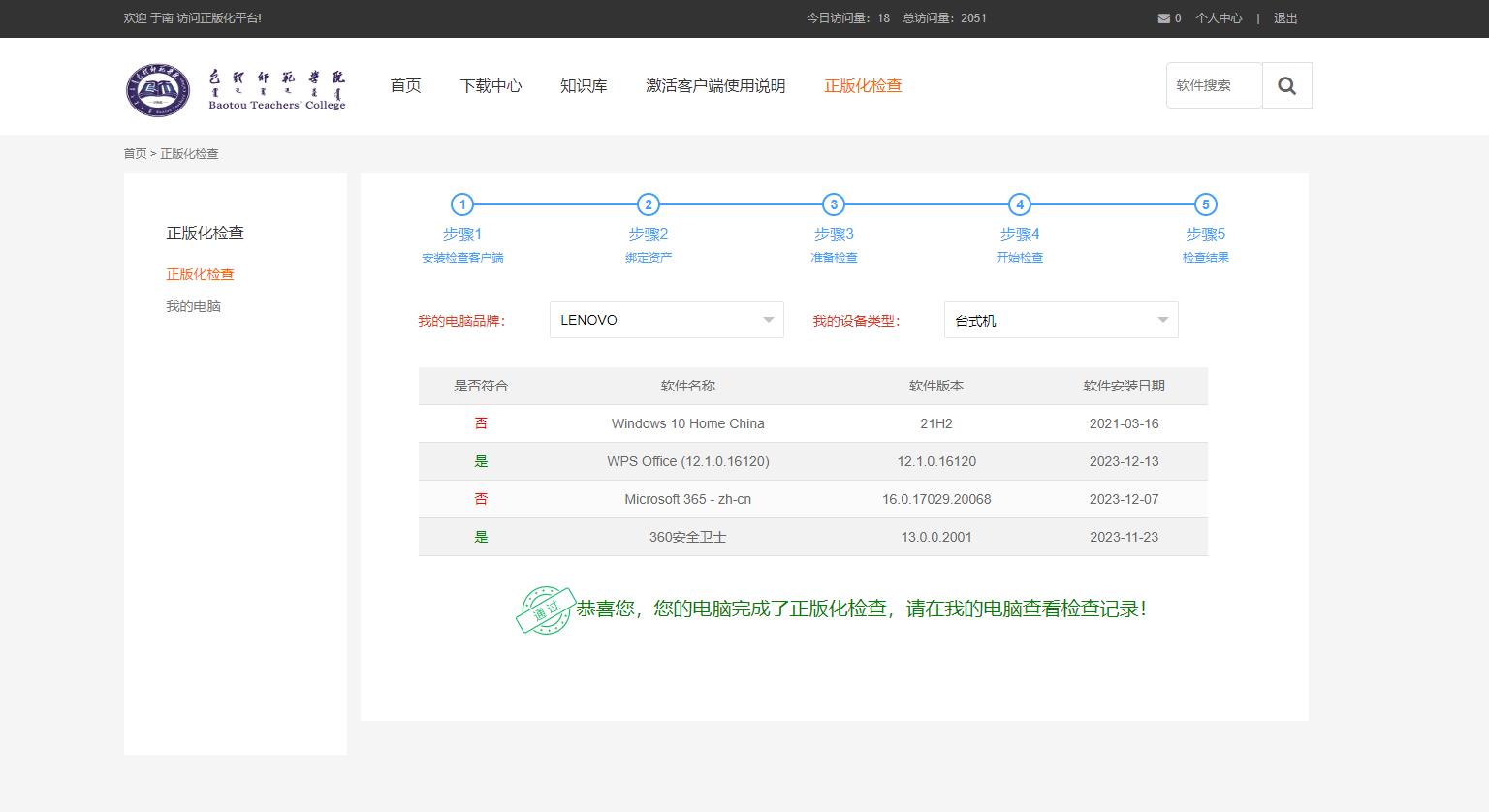Image resolution: width=1489 pixels, height=812 pixels.
Task: Click the green 通过 stamp icon
Action: click(545, 610)
